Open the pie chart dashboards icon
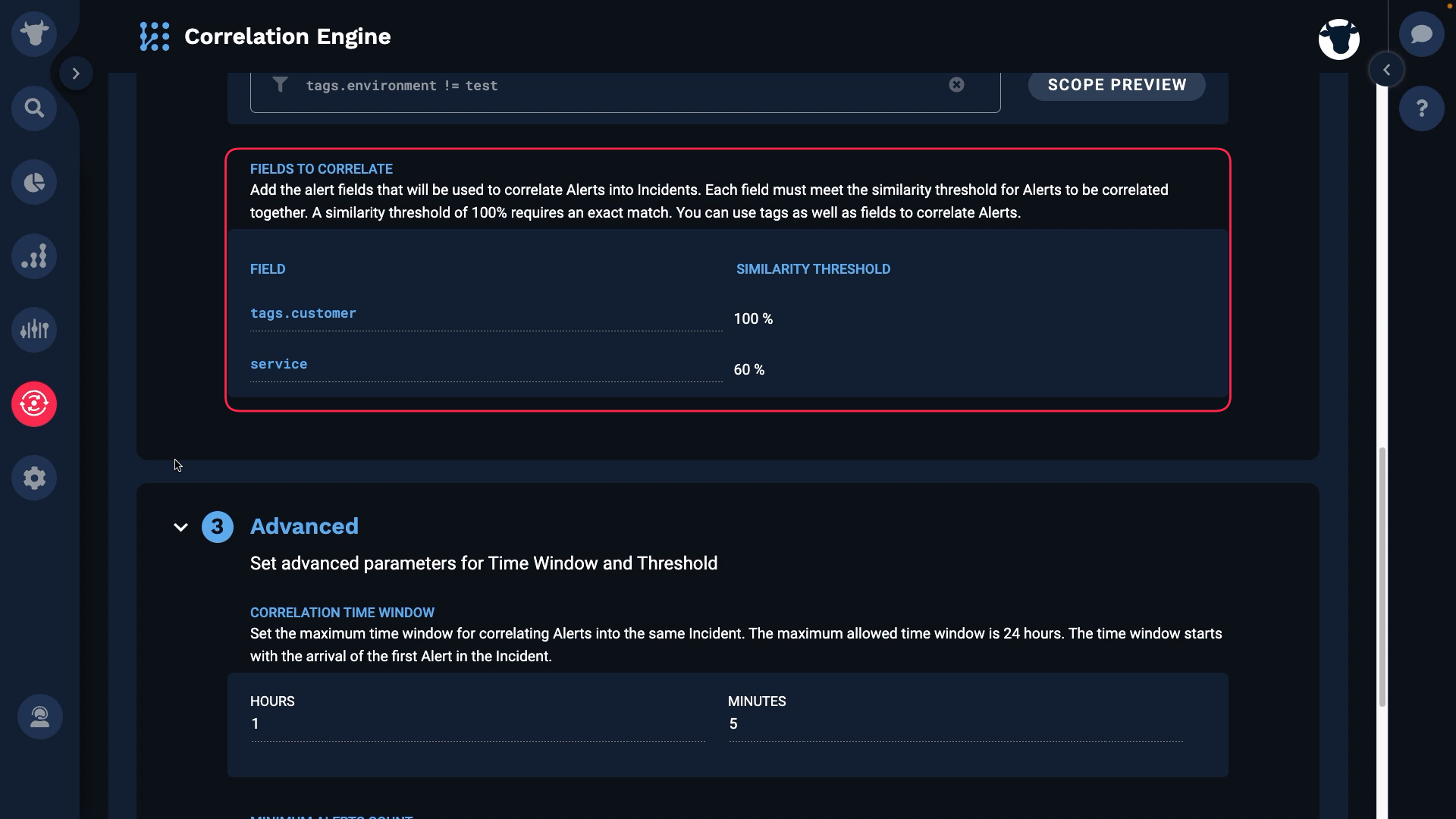Screen dimensions: 1456x819 [34, 182]
